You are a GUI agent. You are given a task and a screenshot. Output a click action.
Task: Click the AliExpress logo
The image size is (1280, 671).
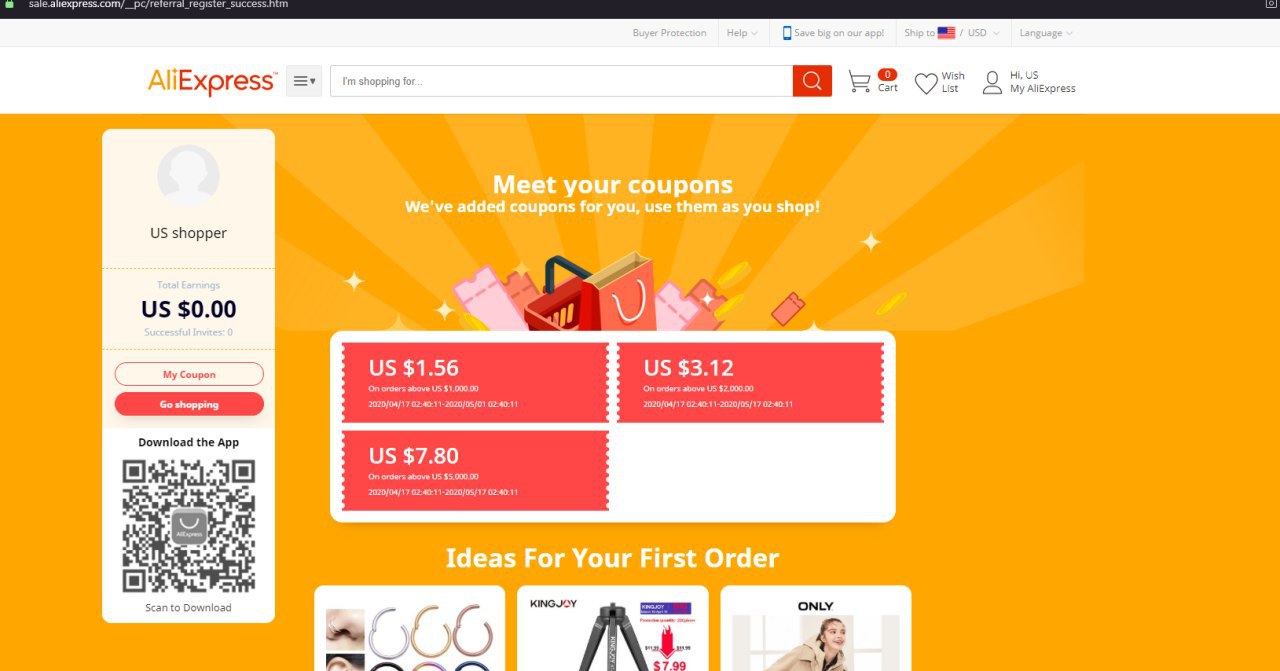click(x=212, y=81)
